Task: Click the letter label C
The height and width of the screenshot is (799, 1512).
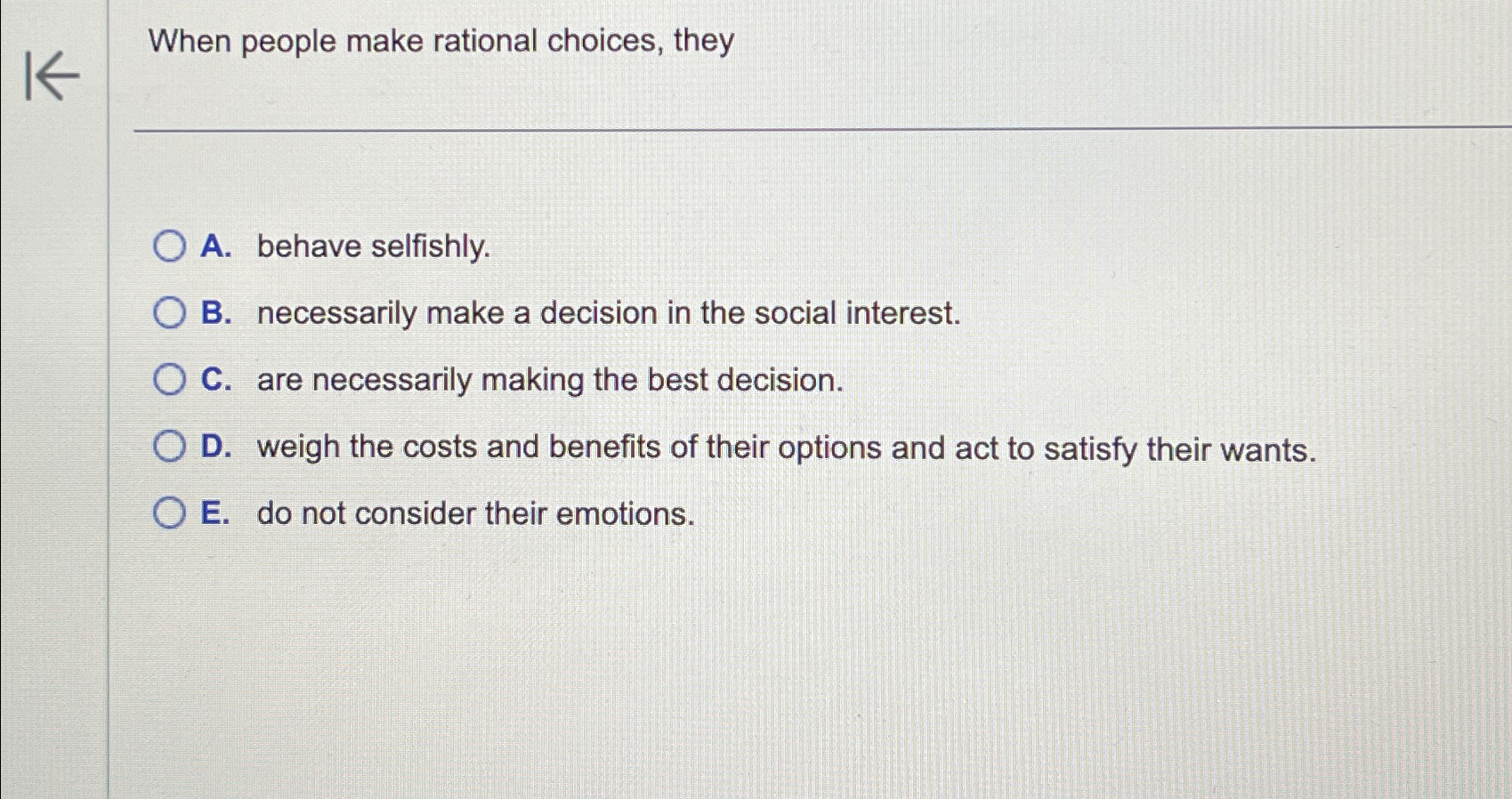Action: click(x=215, y=380)
